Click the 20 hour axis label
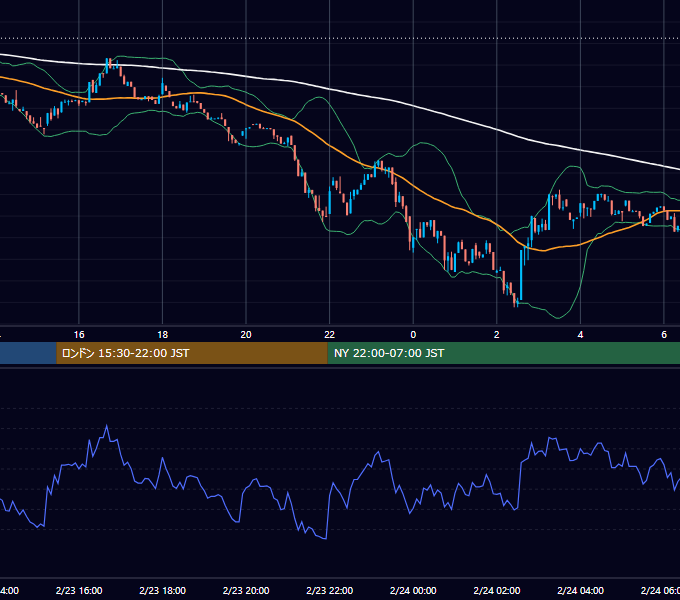The image size is (680, 600). [246, 335]
